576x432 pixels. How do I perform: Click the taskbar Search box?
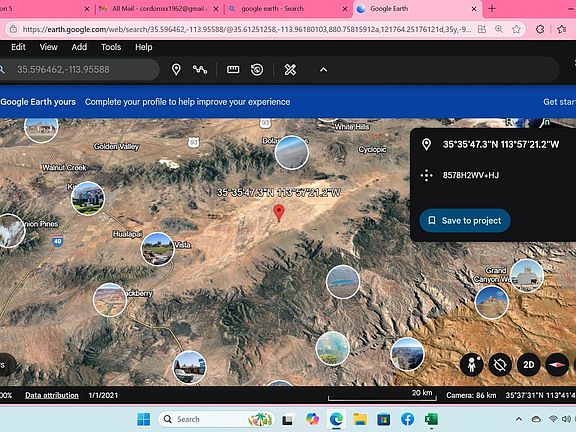pos(216,419)
